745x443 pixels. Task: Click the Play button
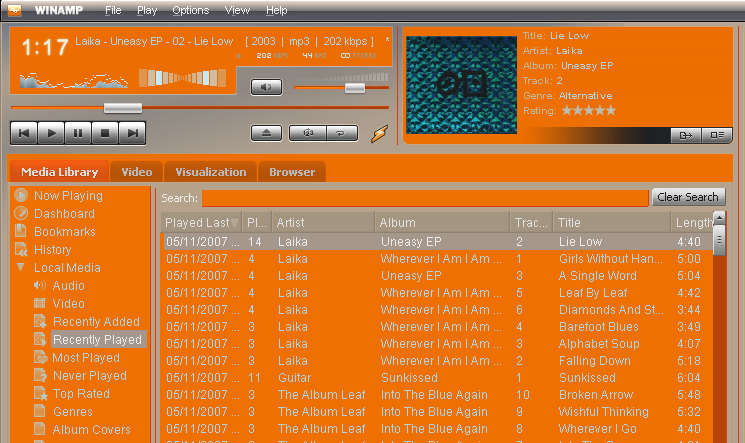51,133
